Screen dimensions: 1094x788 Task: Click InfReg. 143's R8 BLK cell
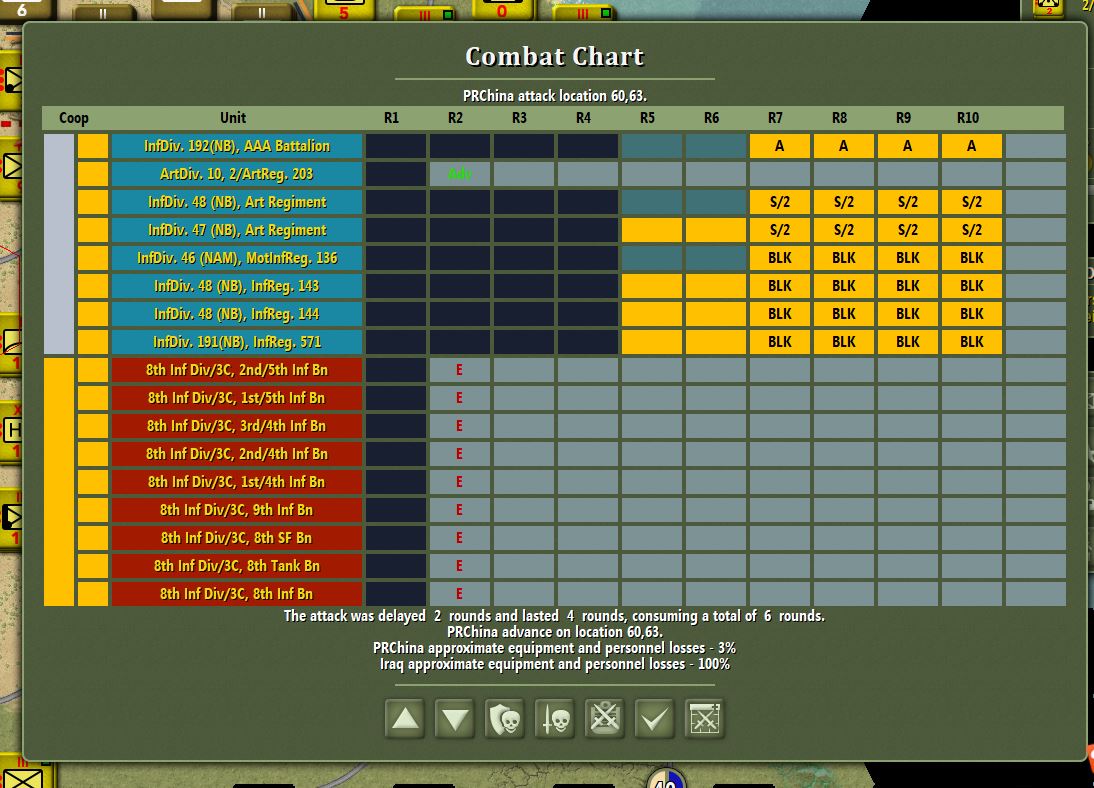844,285
